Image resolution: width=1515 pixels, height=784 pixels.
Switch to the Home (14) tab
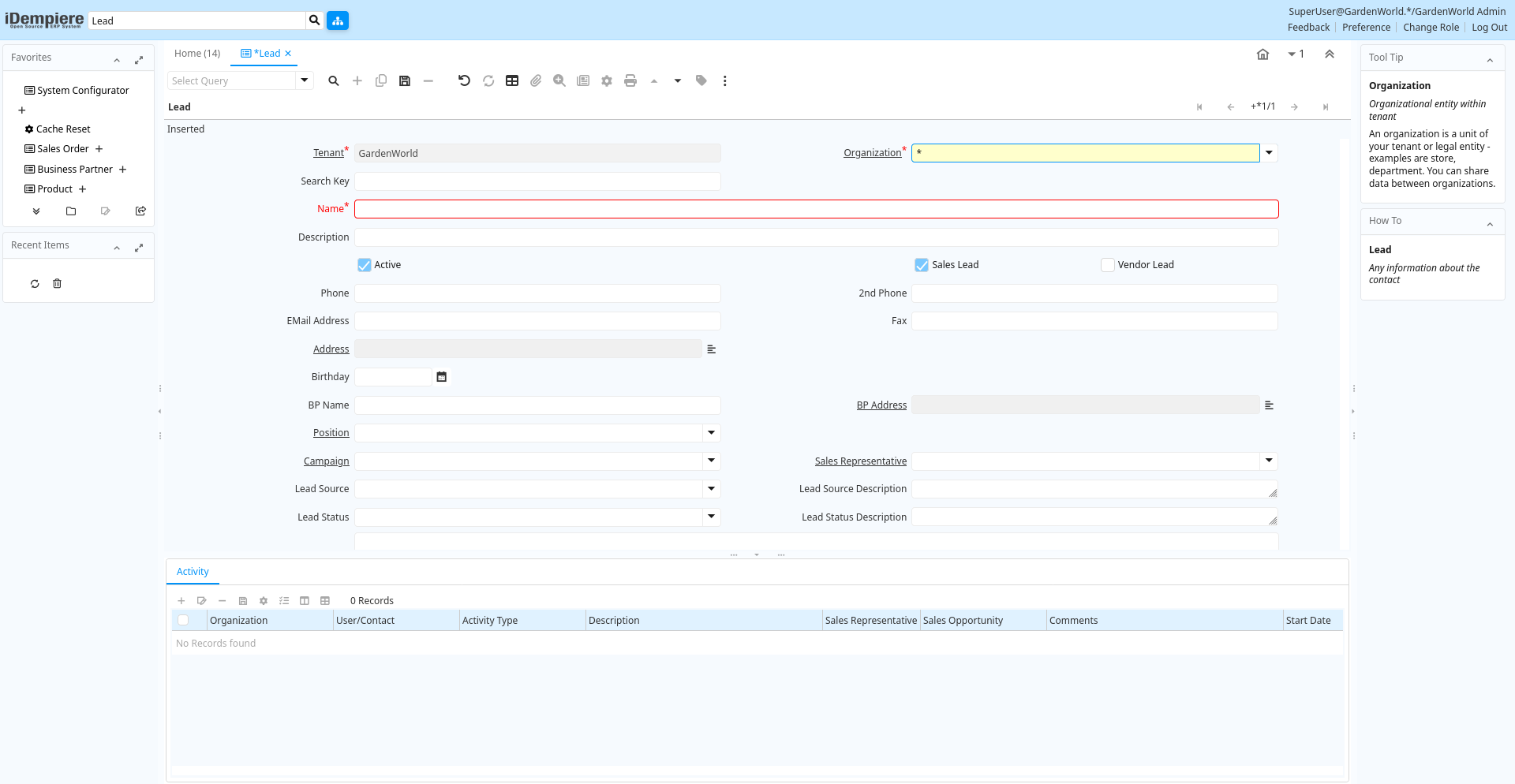[197, 54]
